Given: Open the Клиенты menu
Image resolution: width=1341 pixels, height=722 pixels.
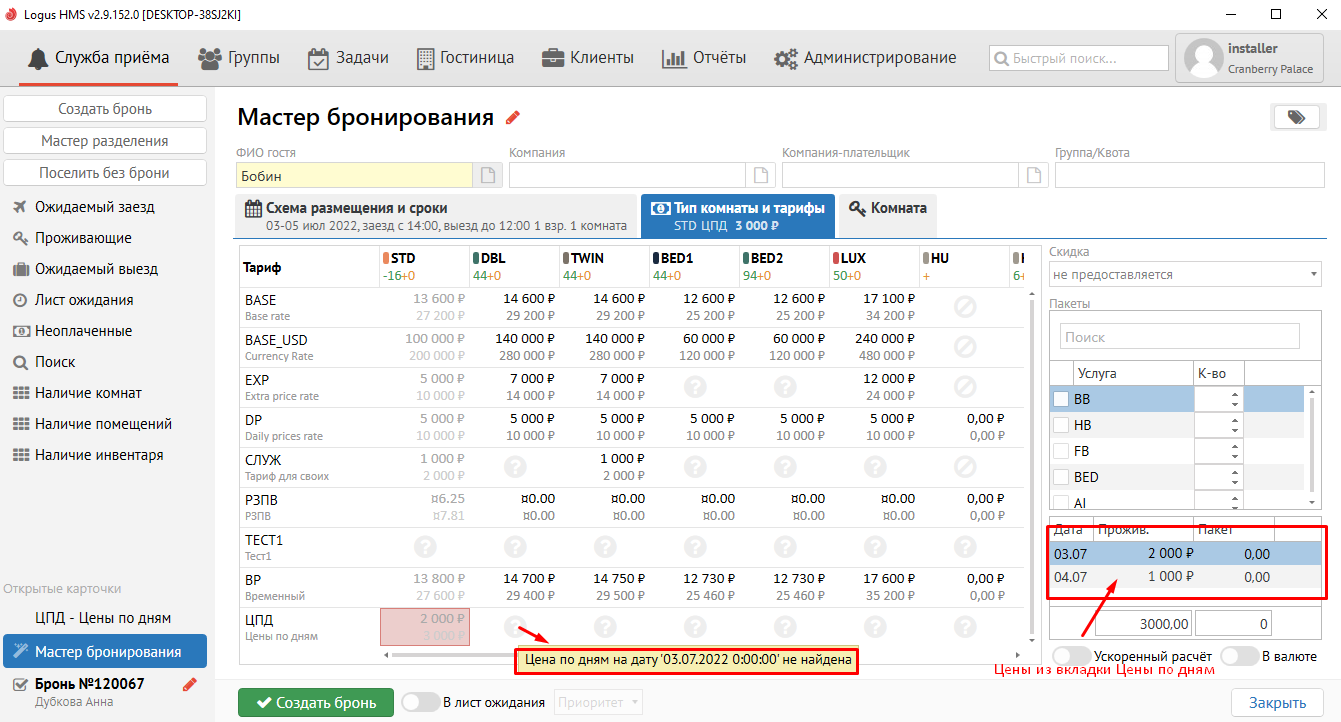Looking at the screenshot, I should coord(588,58).
